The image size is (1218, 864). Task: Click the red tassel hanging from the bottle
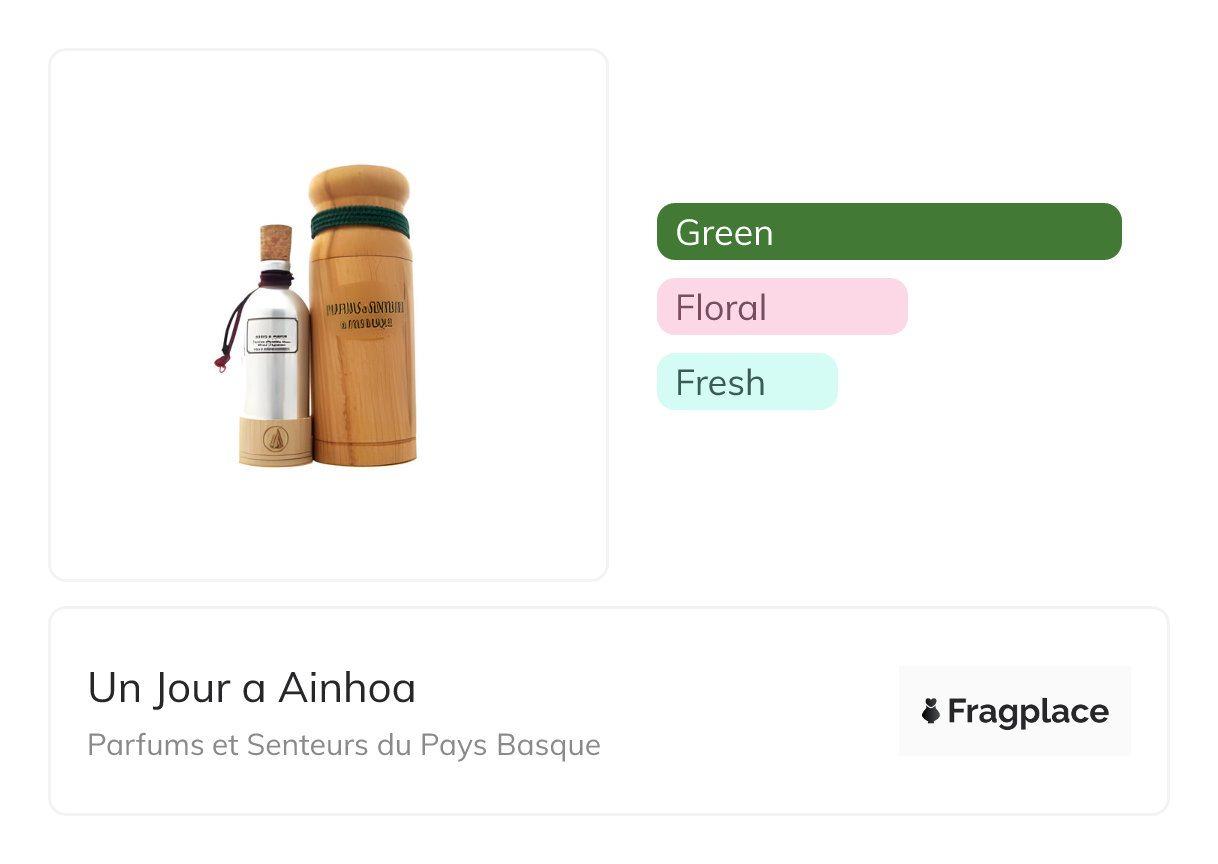tap(221, 364)
